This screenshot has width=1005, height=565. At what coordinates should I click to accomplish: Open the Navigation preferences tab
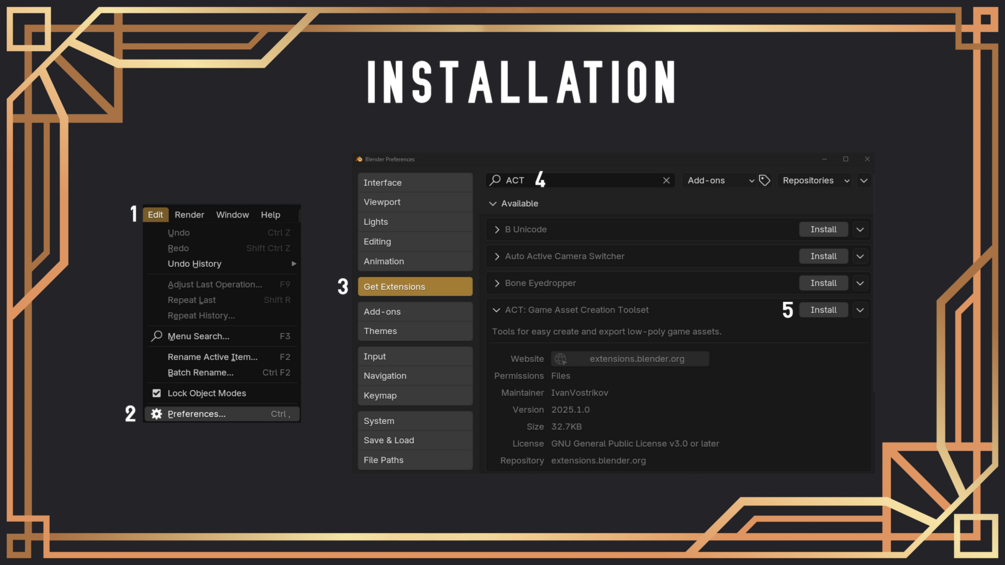coord(415,376)
